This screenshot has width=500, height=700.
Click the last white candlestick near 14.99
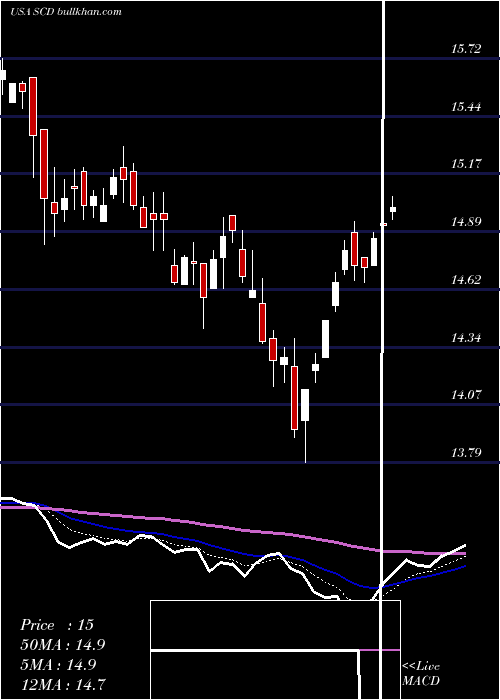[393, 209]
